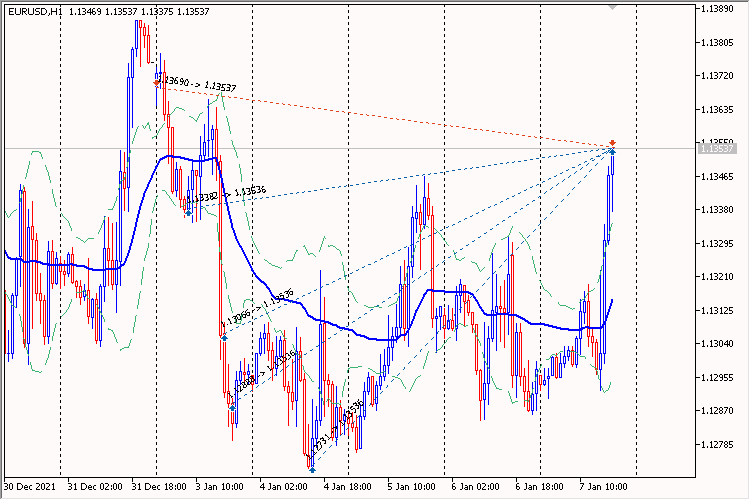Click the lowest blue buy arrow at 1.12731

pyautogui.click(x=312, y=470)
